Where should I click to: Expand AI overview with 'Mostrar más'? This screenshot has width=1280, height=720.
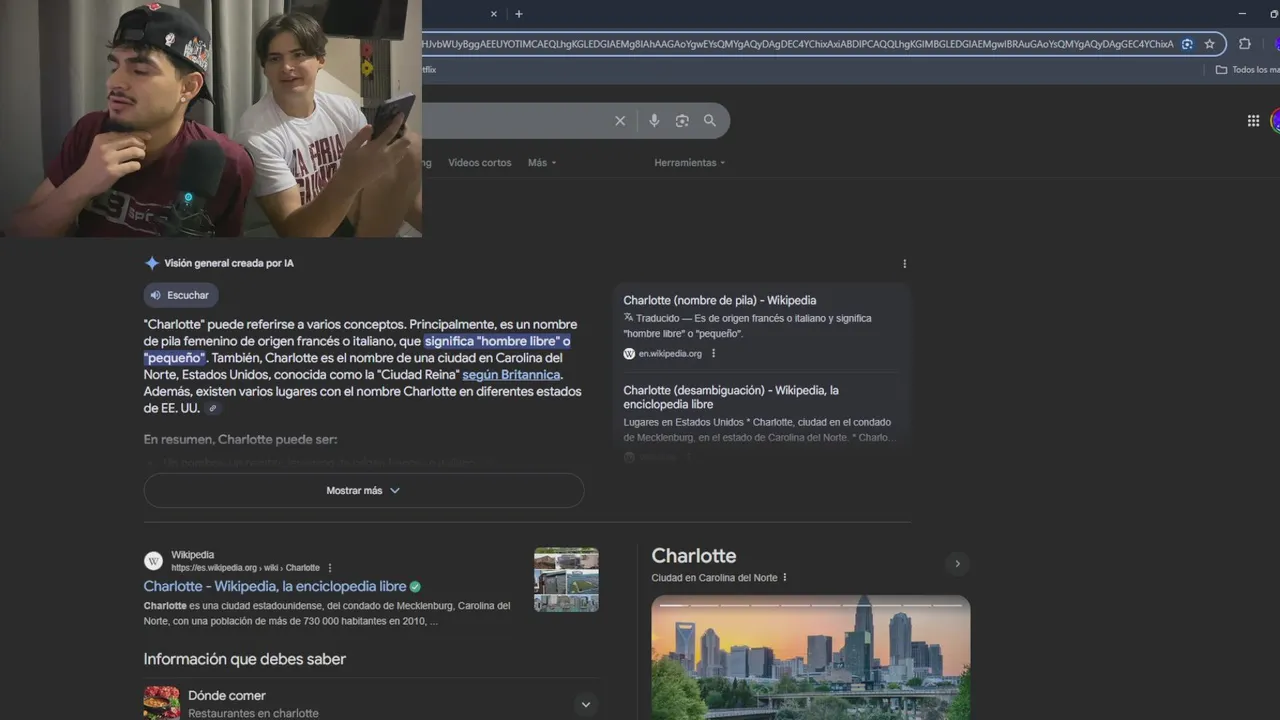tap(364, 491)
